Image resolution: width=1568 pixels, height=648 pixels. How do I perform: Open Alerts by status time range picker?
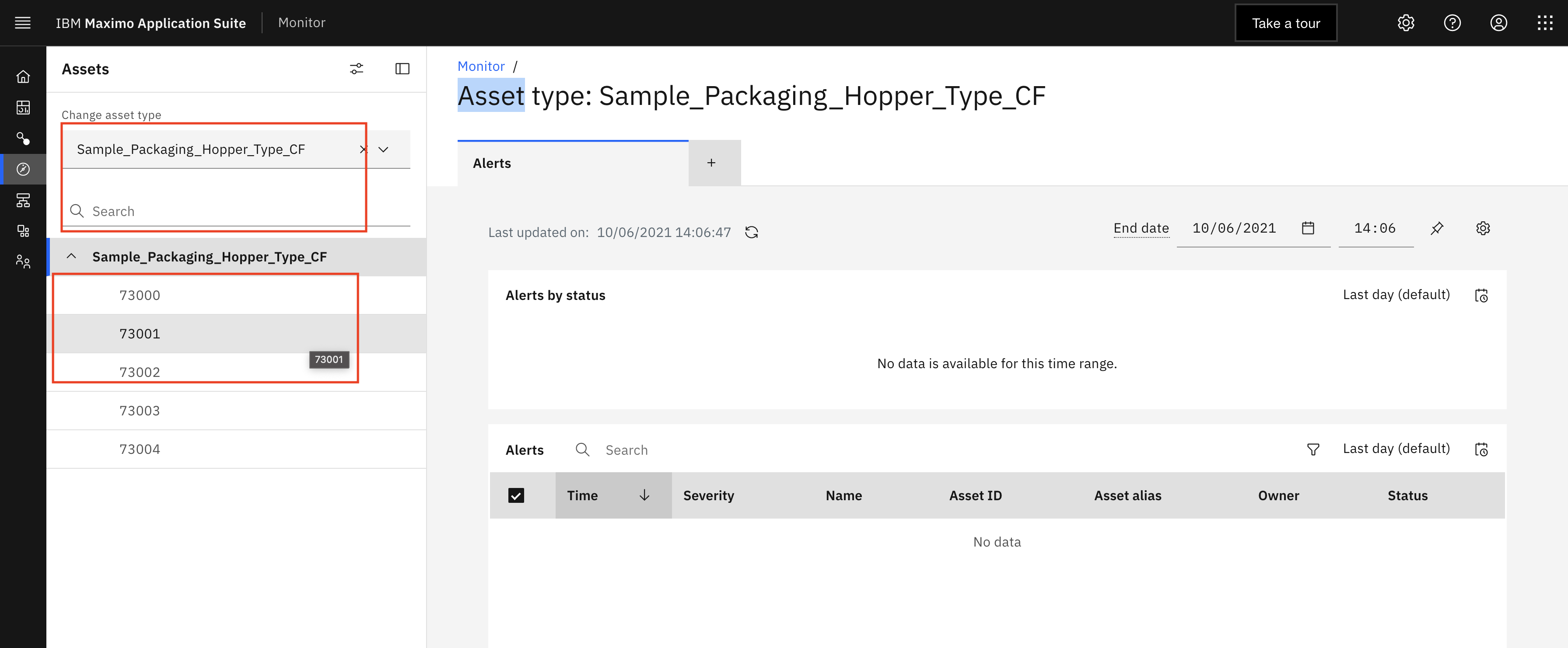1481,295
